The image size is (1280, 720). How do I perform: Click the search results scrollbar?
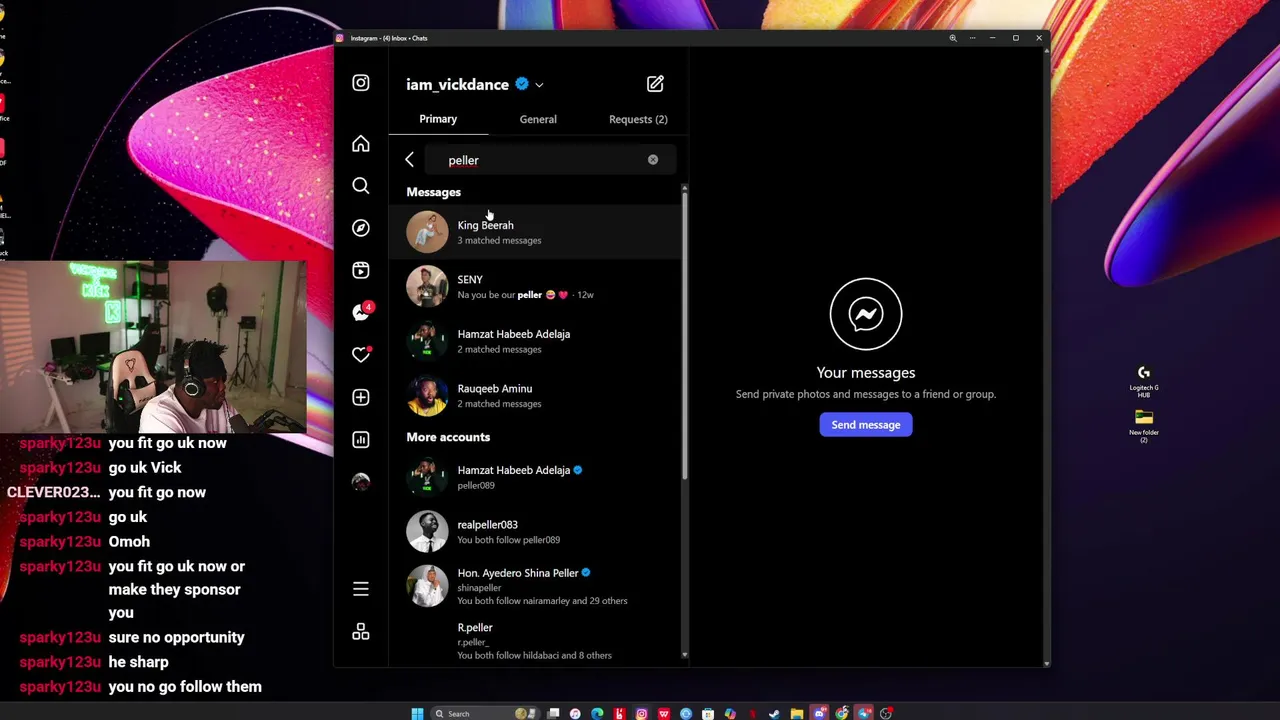coord(684,335)
